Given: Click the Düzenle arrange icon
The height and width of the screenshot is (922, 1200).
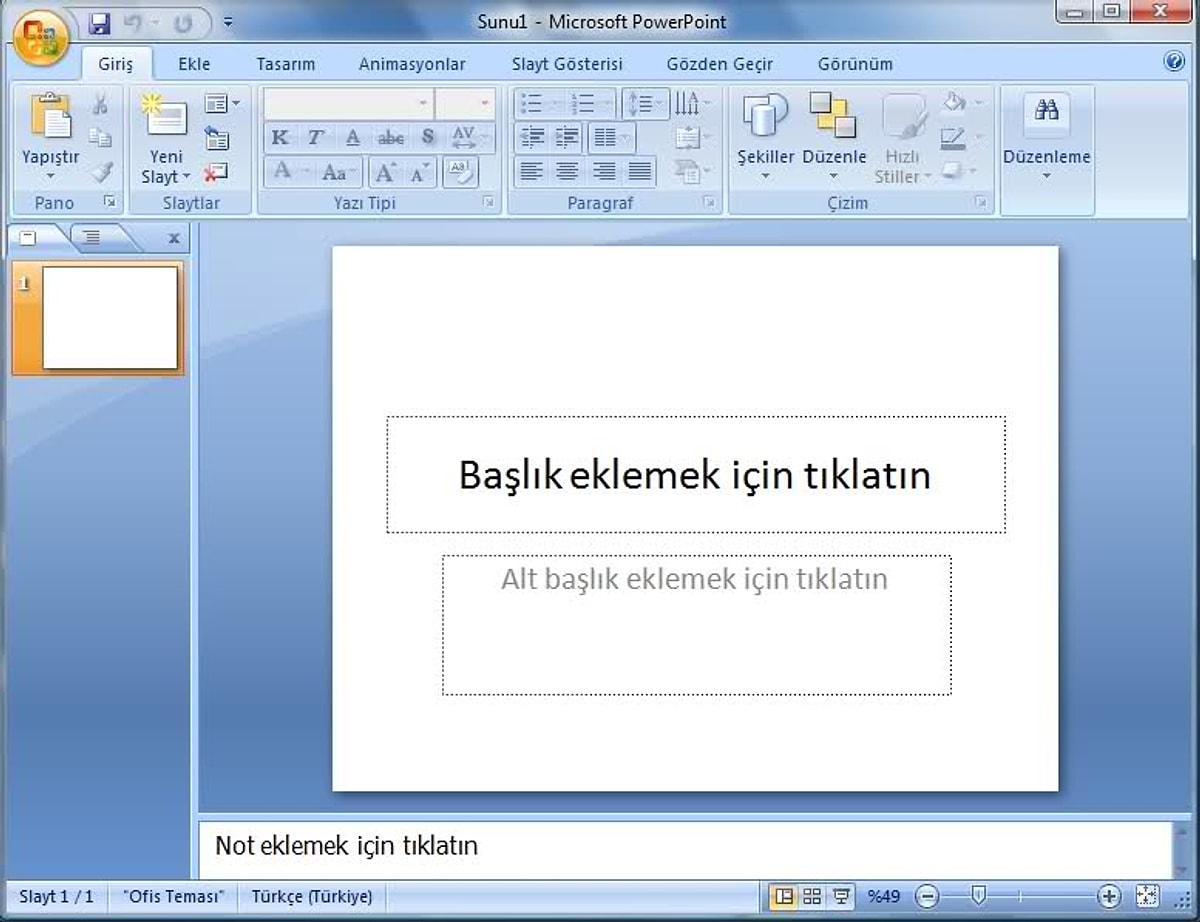Looking at the screenshot, I should (833, 117).
